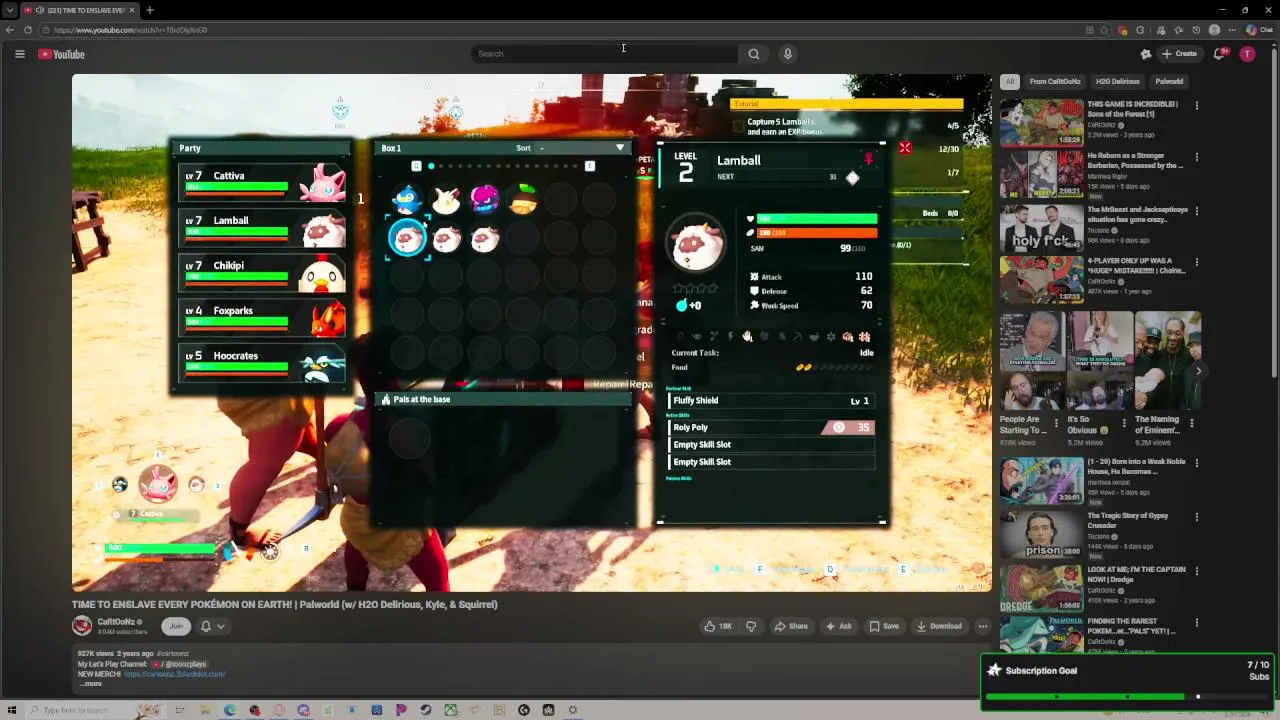Open the CaRtOoNz channel avatar
1280x720 pixels.
click(x=82, y=626)
